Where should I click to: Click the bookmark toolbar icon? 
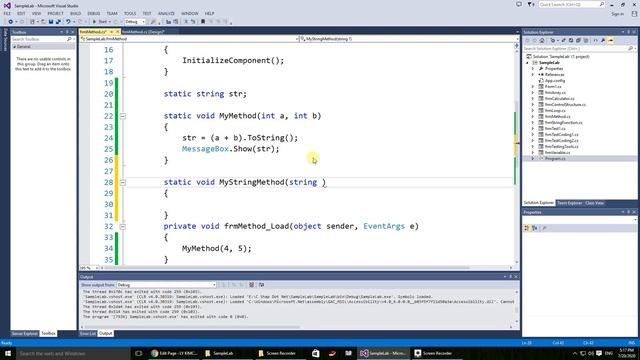tap(203, 22)
